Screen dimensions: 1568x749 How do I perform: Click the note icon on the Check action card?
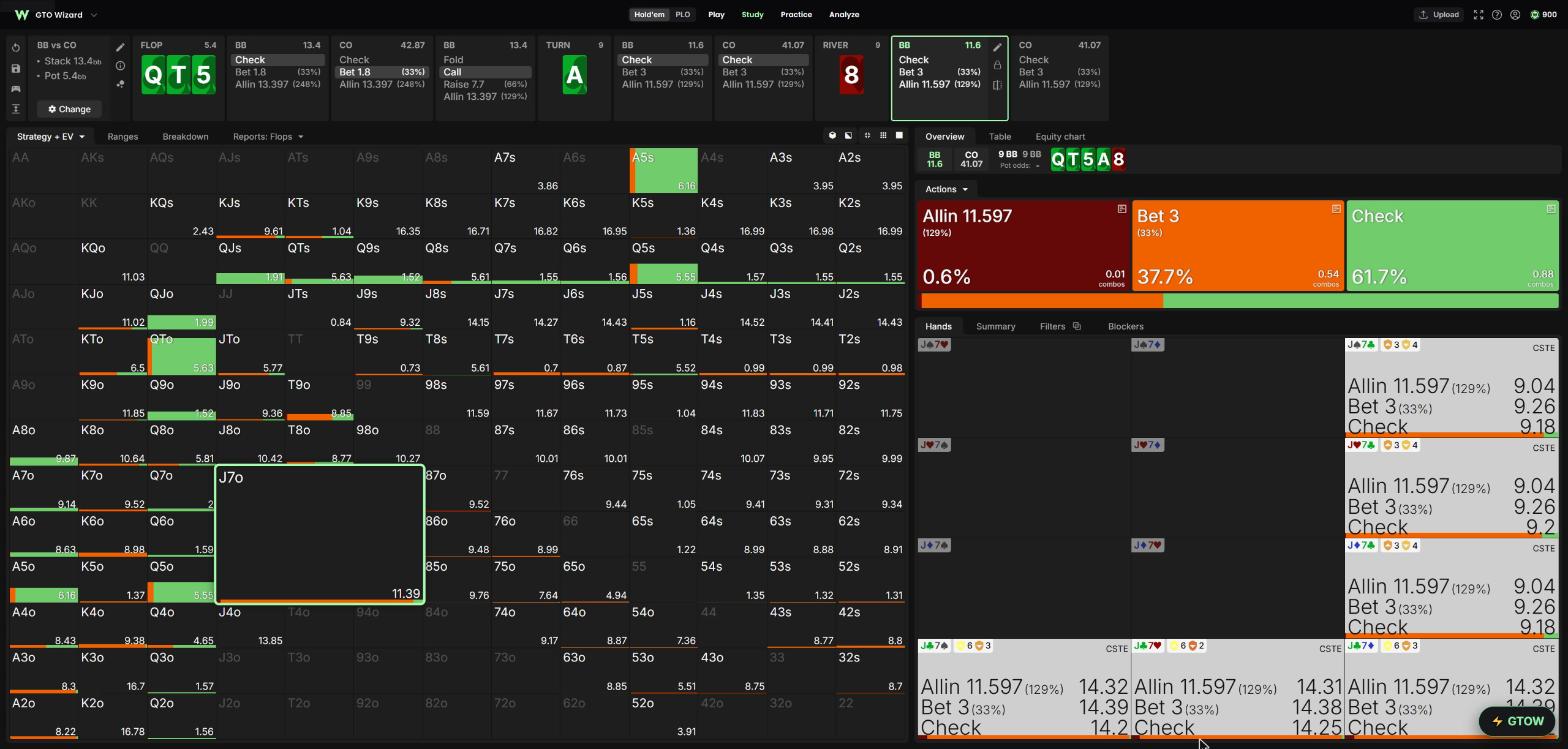click(1551, 209)
